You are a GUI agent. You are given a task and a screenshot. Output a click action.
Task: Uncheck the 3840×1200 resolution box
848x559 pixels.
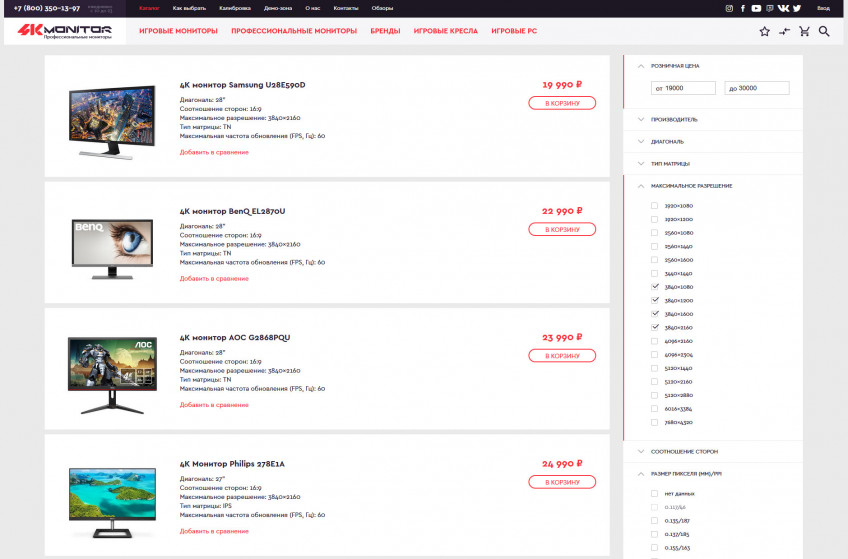point(654,300)
